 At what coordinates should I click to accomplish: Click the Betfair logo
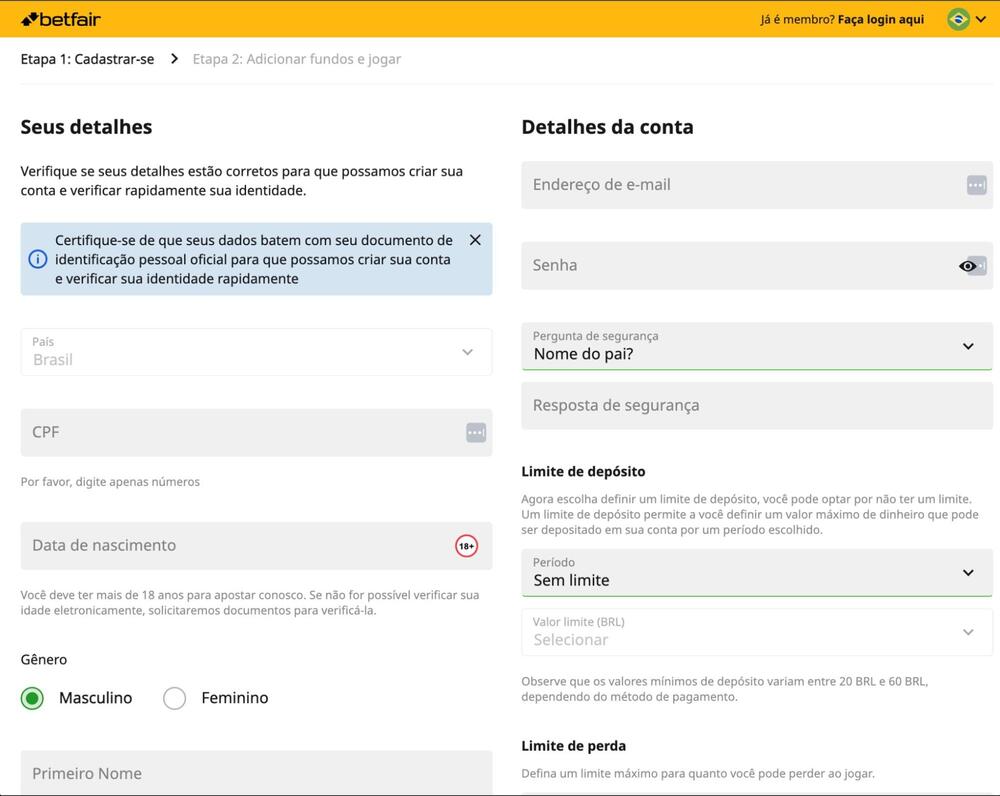point(61,19)
